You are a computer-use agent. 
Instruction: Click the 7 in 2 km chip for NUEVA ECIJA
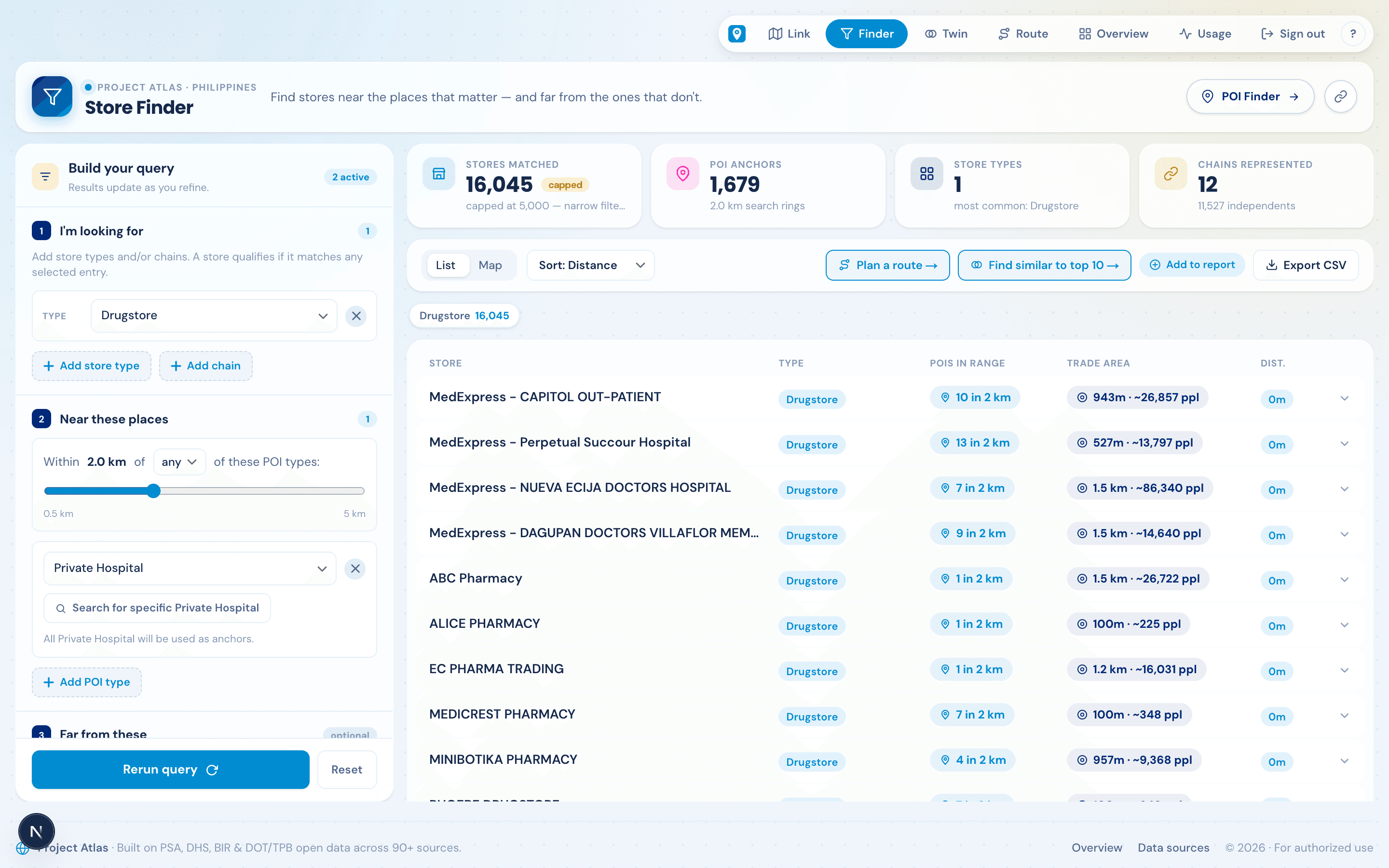[x=972, y=488]
